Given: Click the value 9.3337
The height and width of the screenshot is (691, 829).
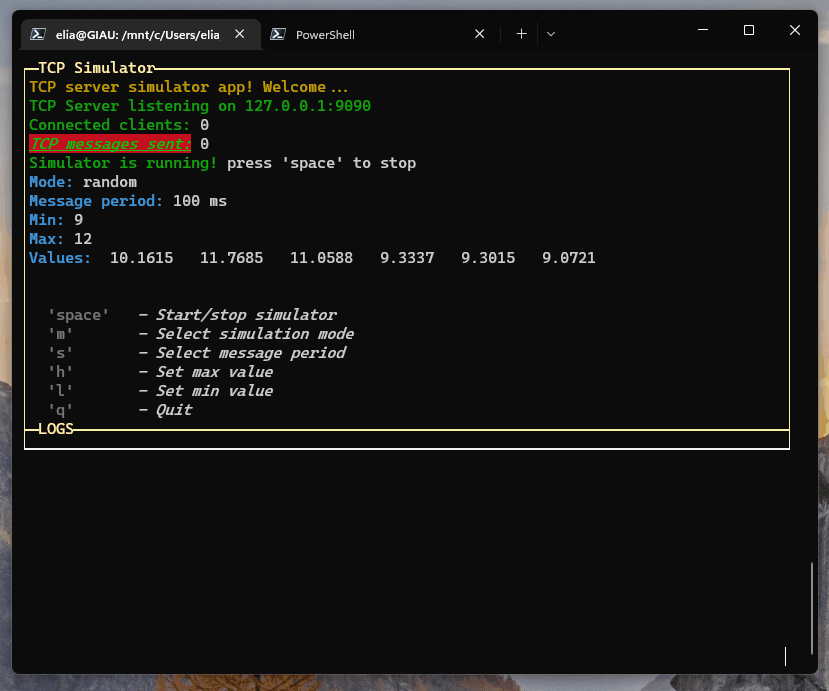Looking at the screenshot, I should 407,258.
